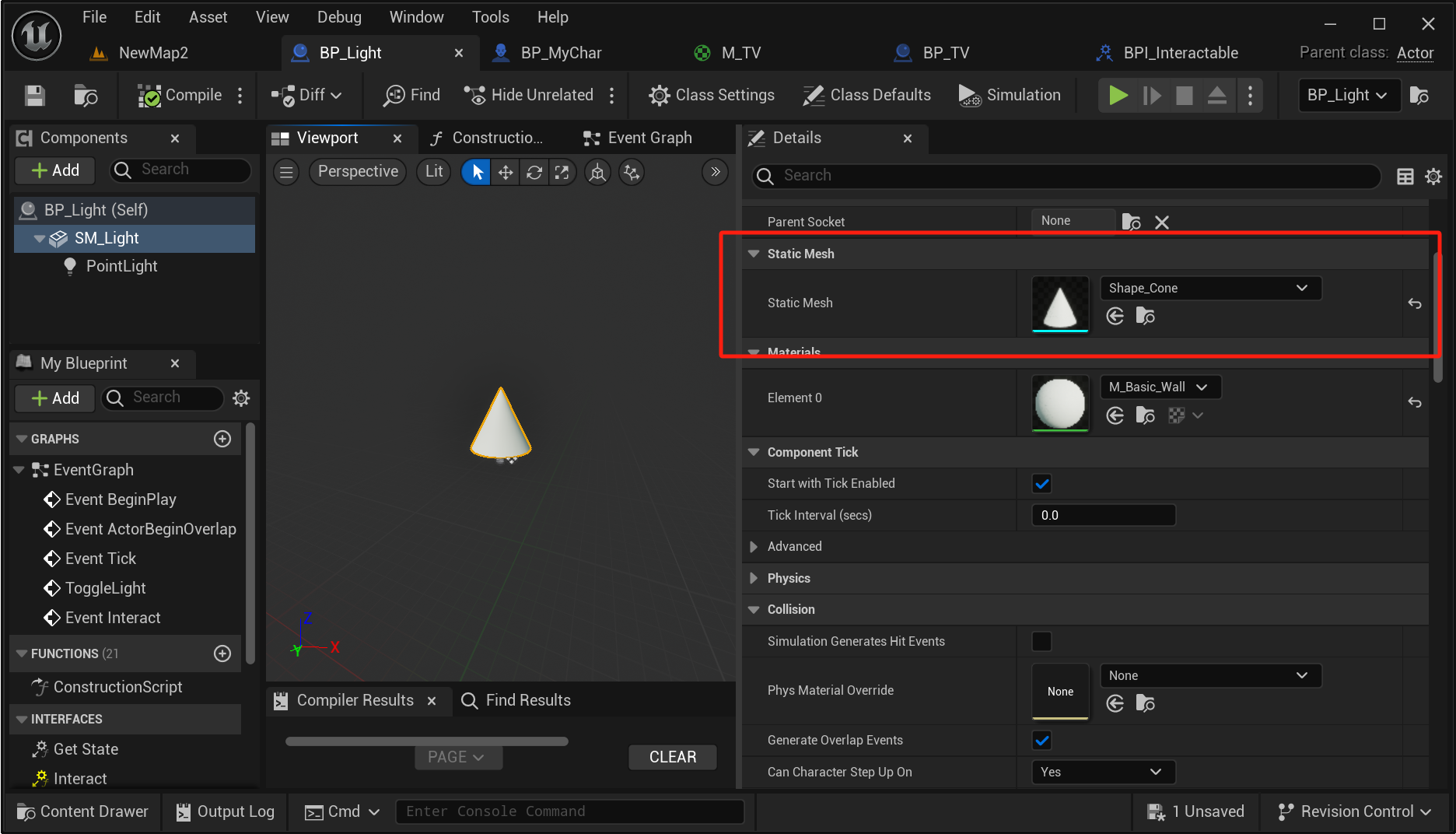The image size is (1456, 834).
Task: Collapse the Collision section
Action: (753, 610)
